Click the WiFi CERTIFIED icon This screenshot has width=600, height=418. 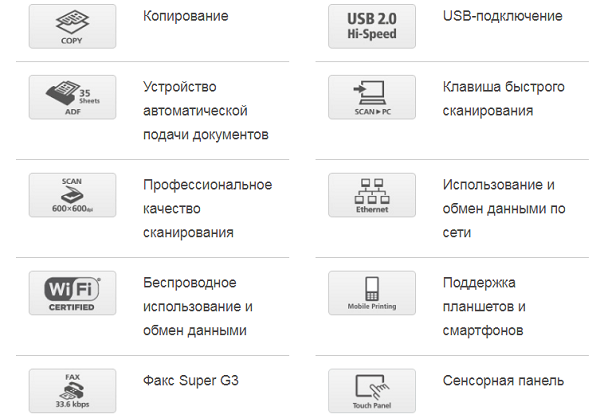72,293
